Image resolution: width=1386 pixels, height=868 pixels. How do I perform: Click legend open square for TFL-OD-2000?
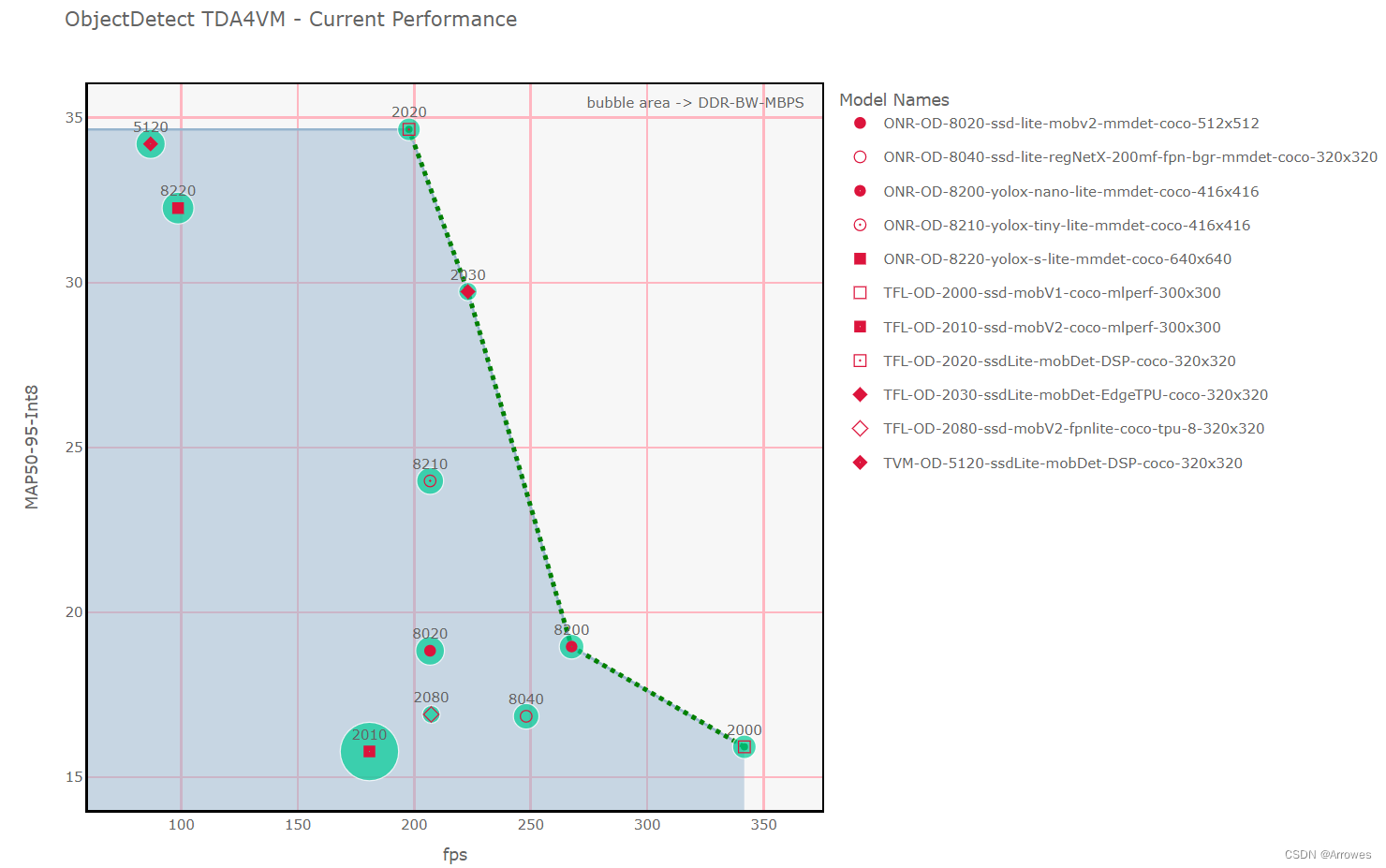(860, 292)
